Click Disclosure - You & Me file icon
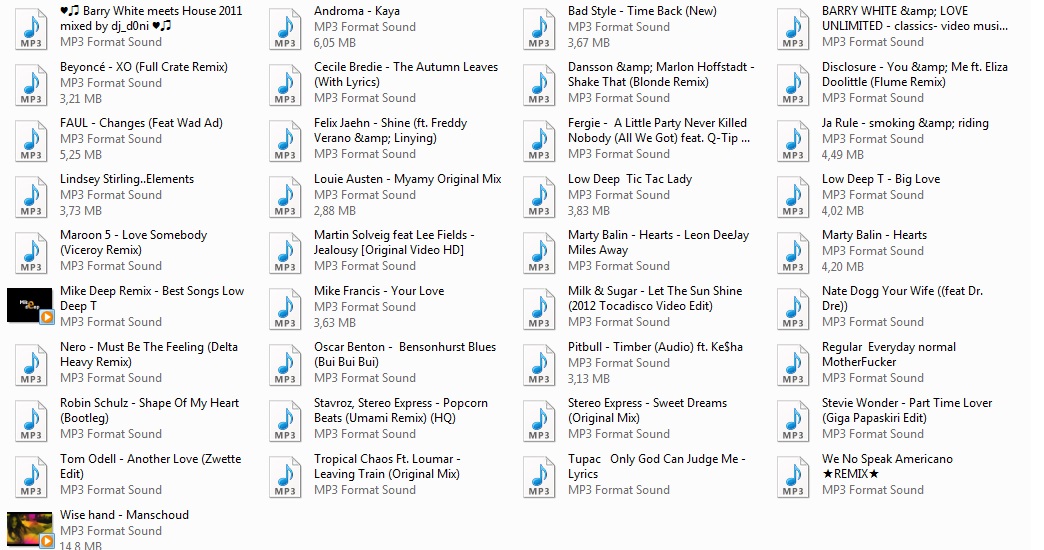 coord(793,85)
